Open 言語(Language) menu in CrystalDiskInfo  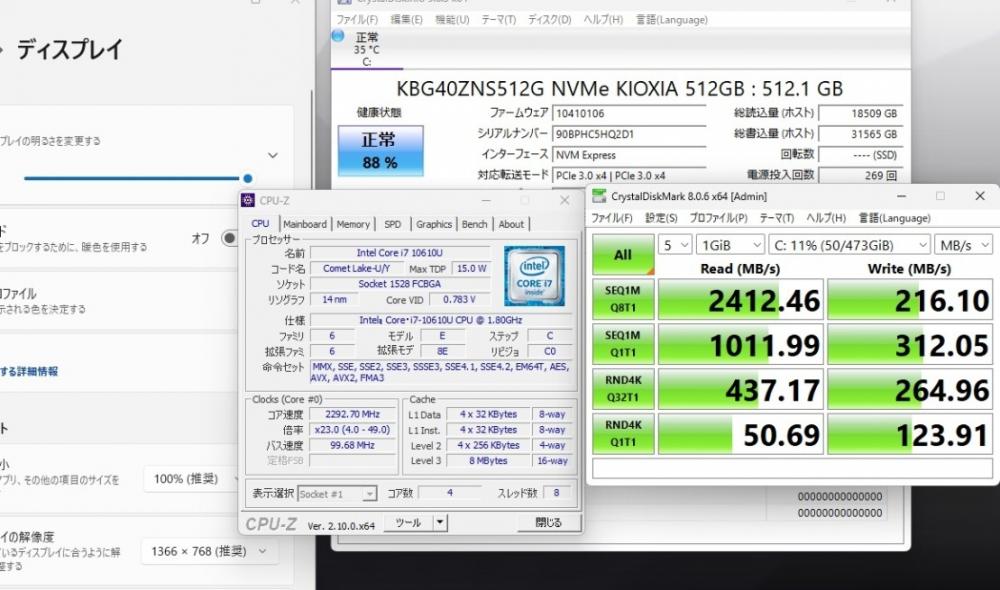672,20
